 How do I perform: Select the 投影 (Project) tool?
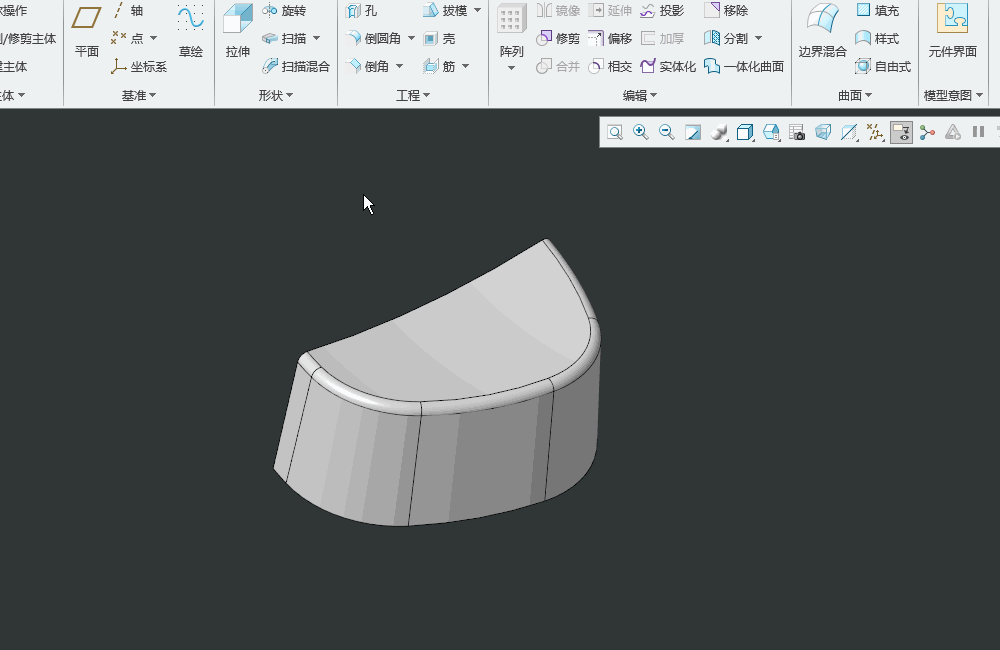tap(662, 11)
